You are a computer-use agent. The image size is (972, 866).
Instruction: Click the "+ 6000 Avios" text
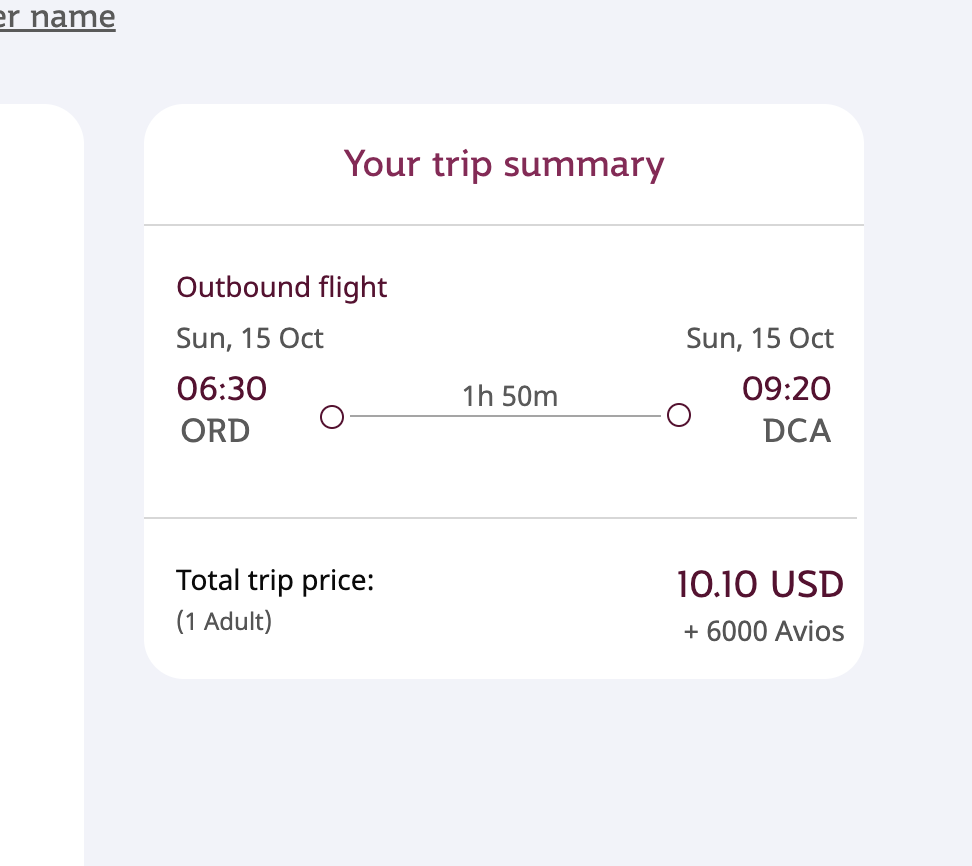pyautogui.click(x=764, y=632)
